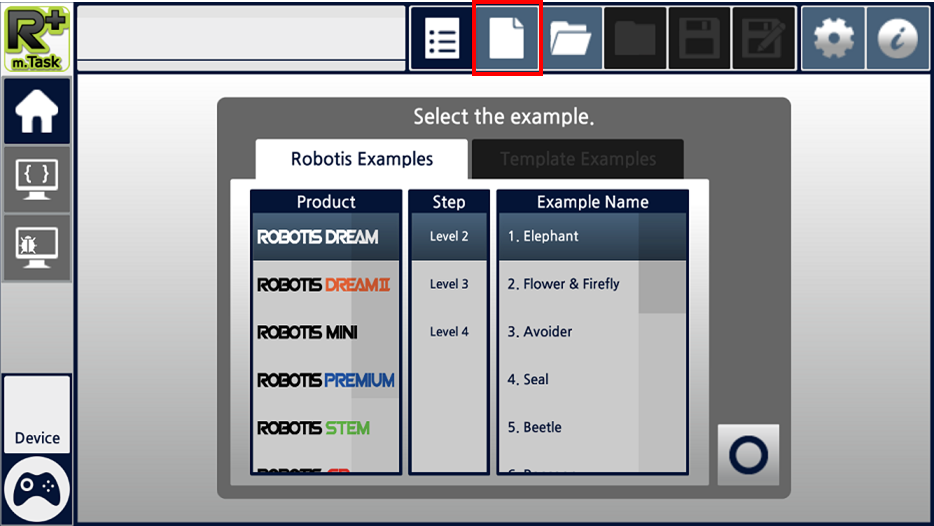The width and height of the screenshot is (934, 526).
Task: Open file with the open folder icon
Action: (x=571, y=38)
